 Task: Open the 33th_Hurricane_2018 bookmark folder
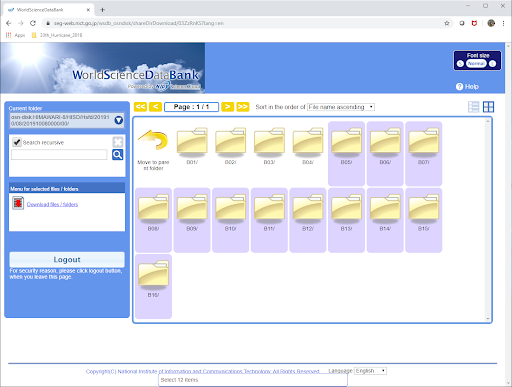click(57, 35)
